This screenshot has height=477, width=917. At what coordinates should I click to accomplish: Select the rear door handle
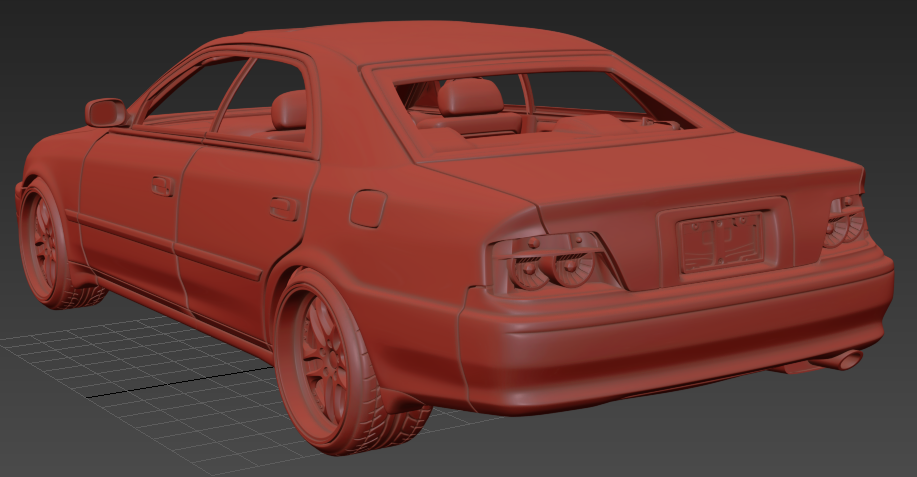[284, 208]
